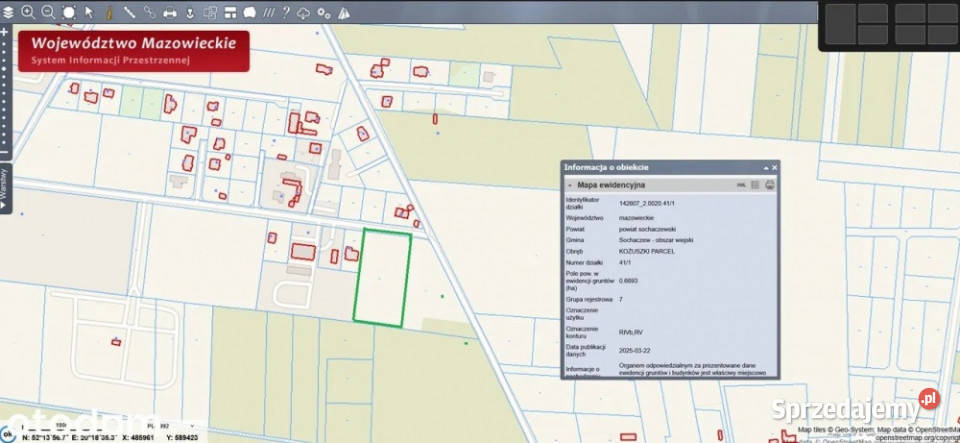Viewport: 960px width, 443px height.
Task: Open the question mark help icon
Action: coord(285,12)
